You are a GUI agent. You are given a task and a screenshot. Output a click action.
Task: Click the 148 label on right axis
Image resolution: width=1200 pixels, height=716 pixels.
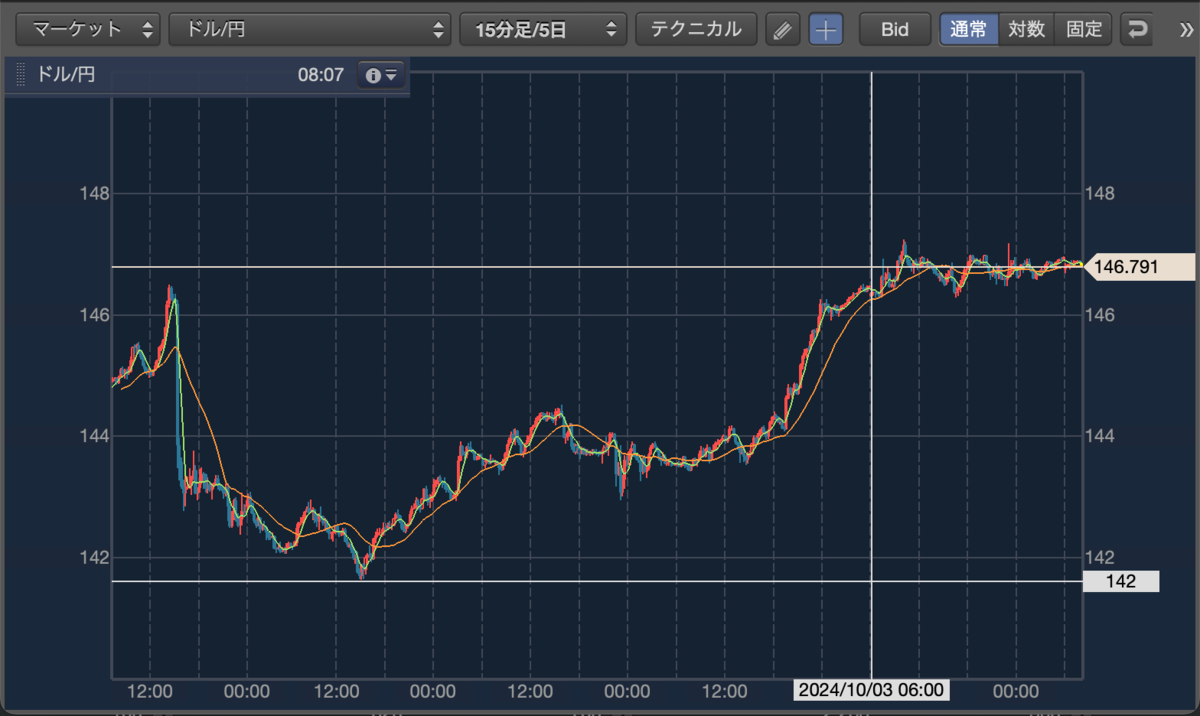point(1099,193)
